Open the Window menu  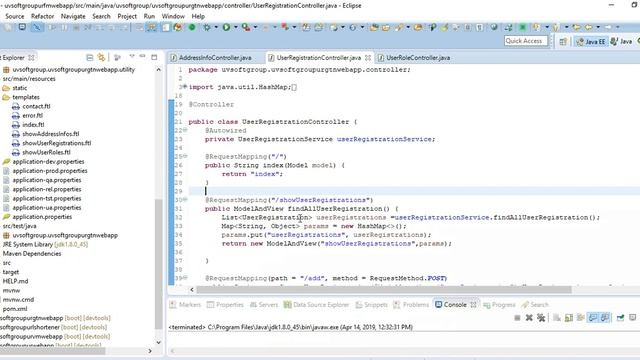[173, 16]
